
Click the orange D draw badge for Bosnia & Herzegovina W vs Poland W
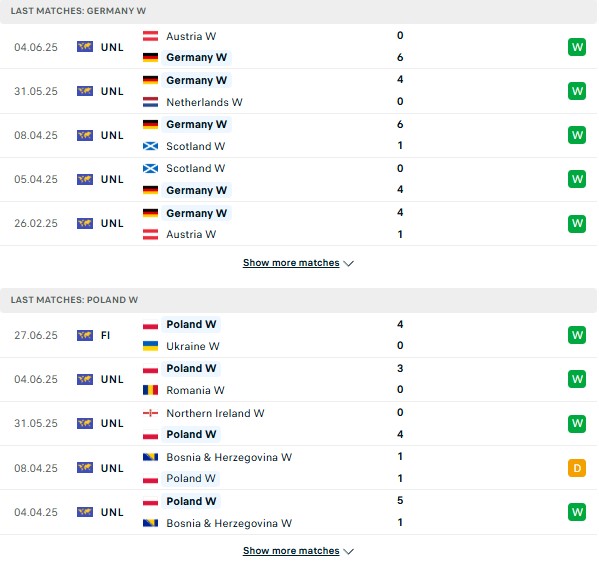pos(576,468)
